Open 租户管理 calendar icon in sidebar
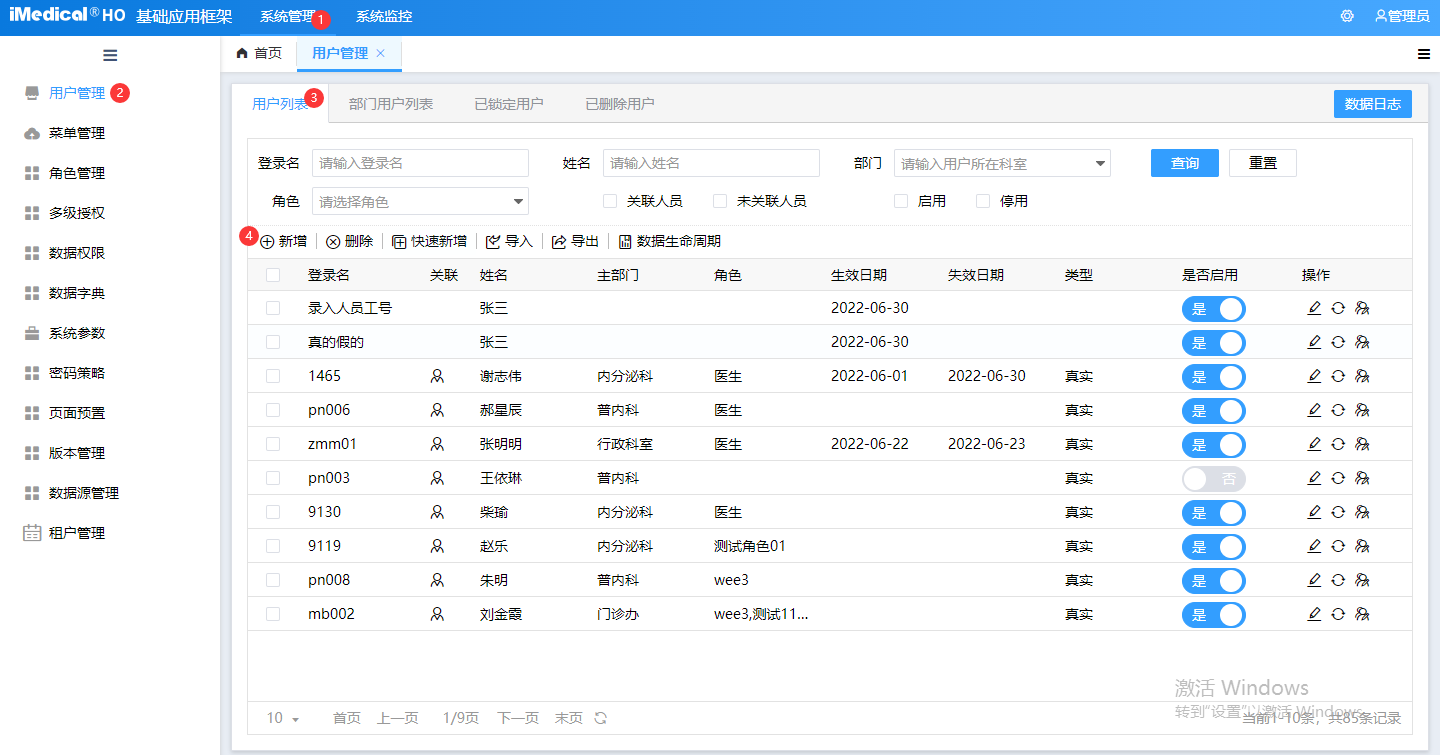The height and width of the screenshot is (755, 1440). 32,533
